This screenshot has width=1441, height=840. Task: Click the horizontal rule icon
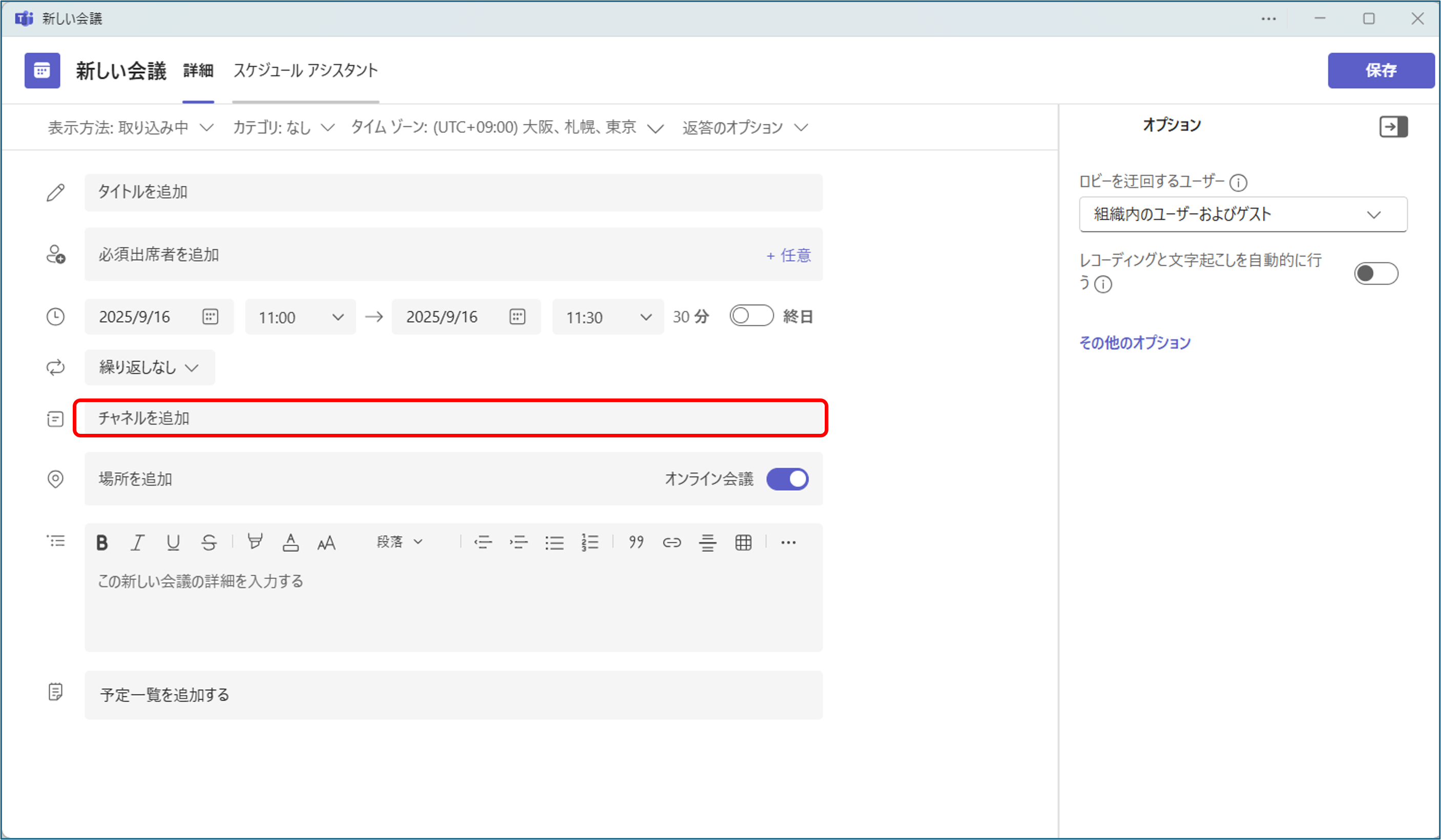coord(707,542)
